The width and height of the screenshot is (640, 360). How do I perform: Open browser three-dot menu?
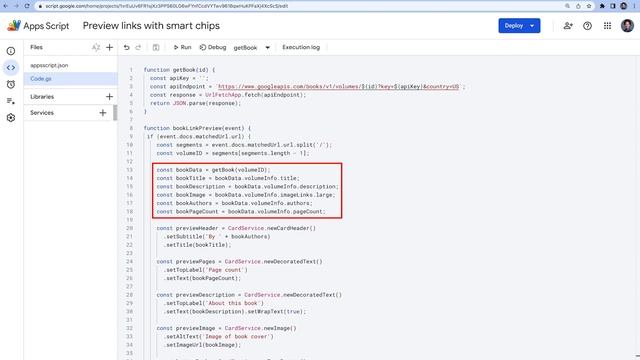pos(634,6)
